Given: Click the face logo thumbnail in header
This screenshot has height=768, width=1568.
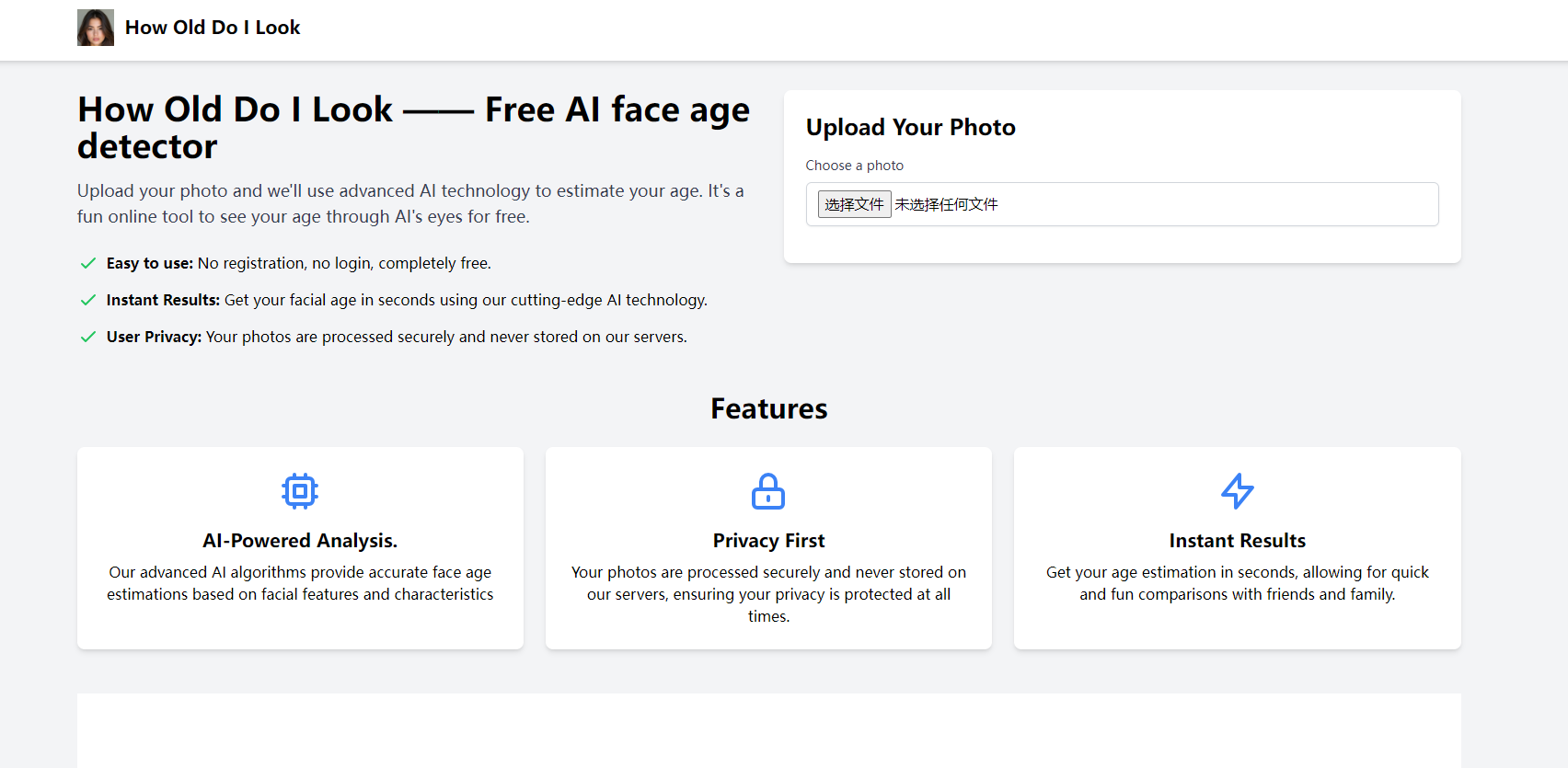Looking at the screenshot, I should [x=96, y=28].
